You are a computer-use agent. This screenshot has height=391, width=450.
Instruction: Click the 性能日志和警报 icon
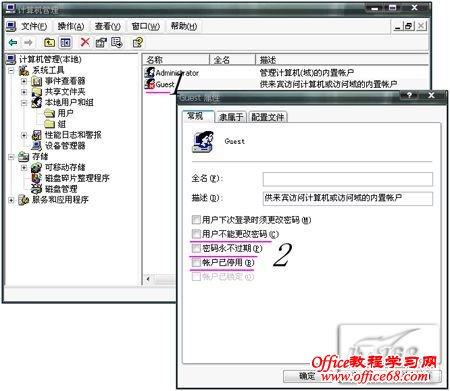(36, 135)
